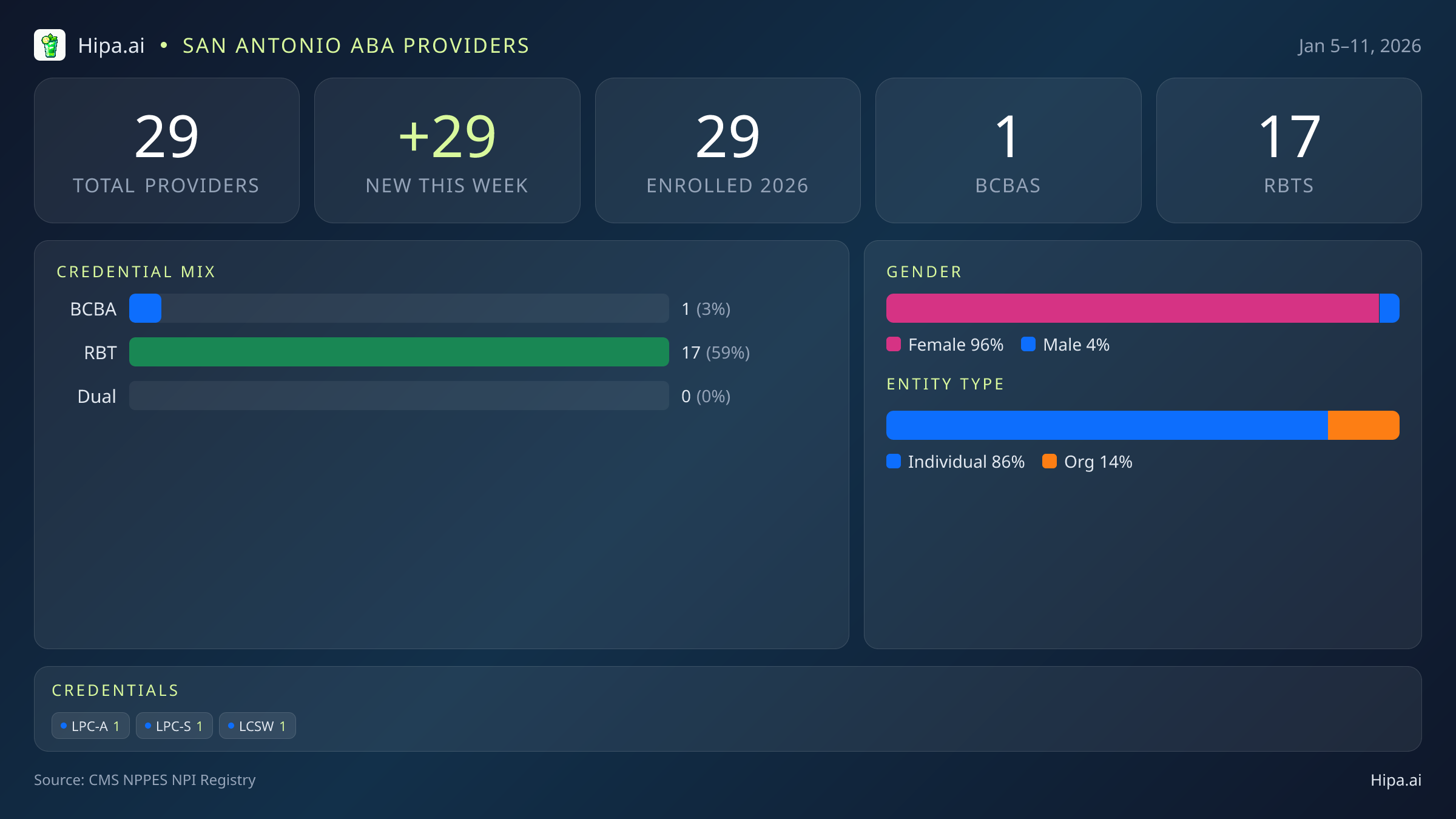The height and width of the screenshot is (819, 1456).
Task: Click the Individual legend marker under Entity Type
Action: point(894,462)
